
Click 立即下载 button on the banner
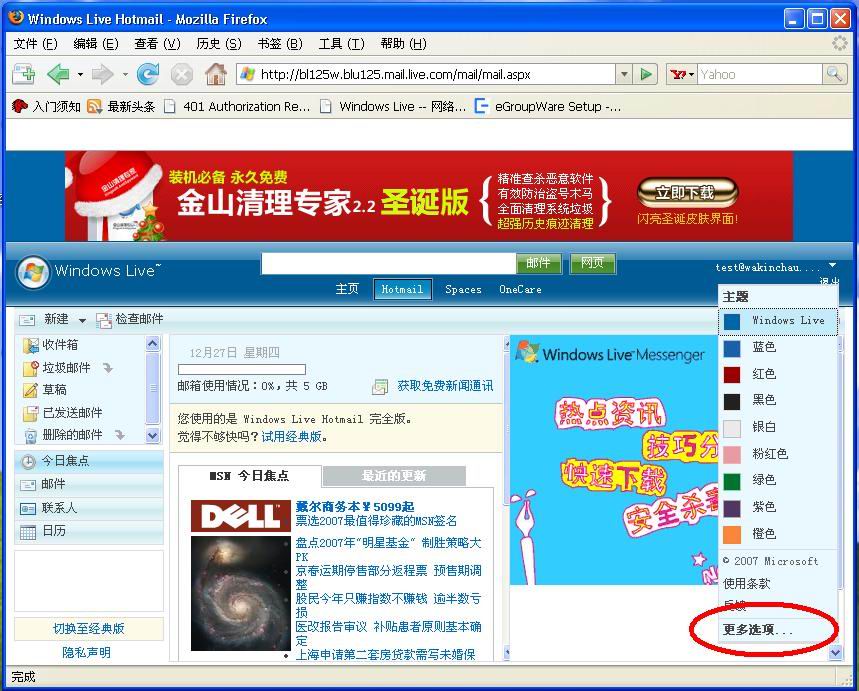tap(687, 192)
